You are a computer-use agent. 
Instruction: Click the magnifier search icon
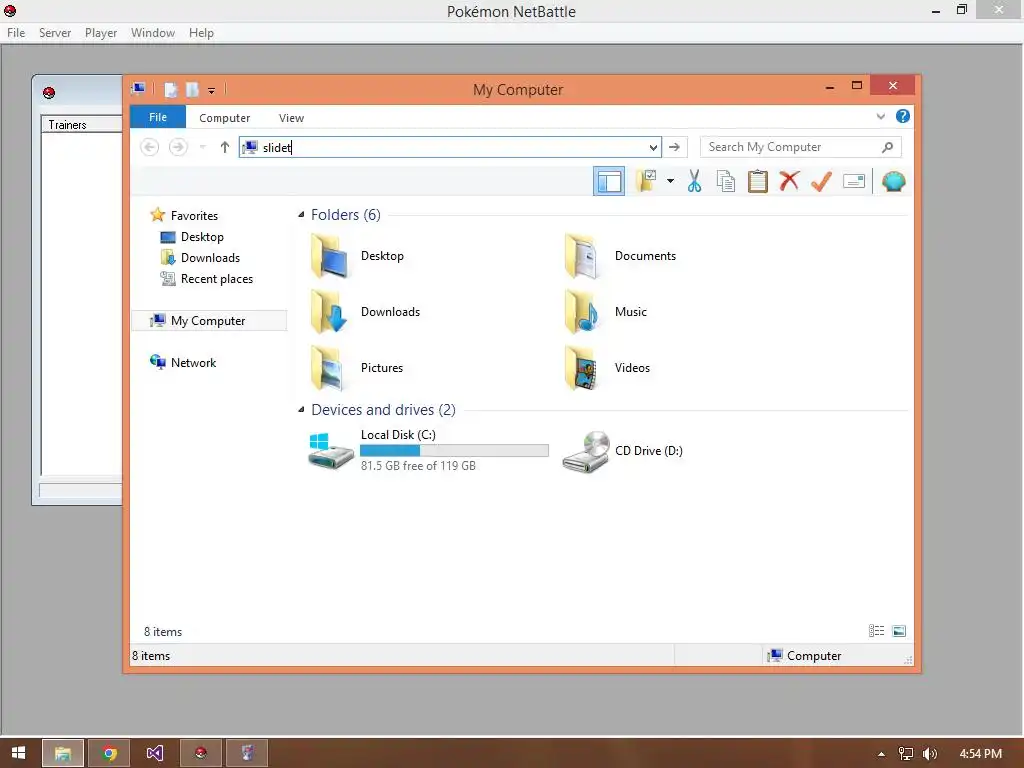(x=887, y=147)
